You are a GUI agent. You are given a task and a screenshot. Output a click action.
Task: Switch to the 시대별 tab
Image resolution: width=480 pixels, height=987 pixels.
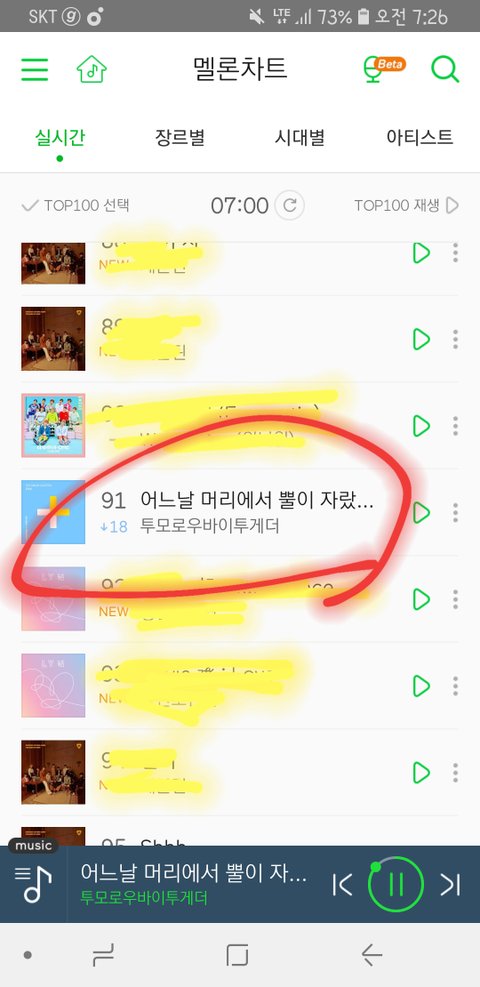pyautogui.click(x=300, y=137)
